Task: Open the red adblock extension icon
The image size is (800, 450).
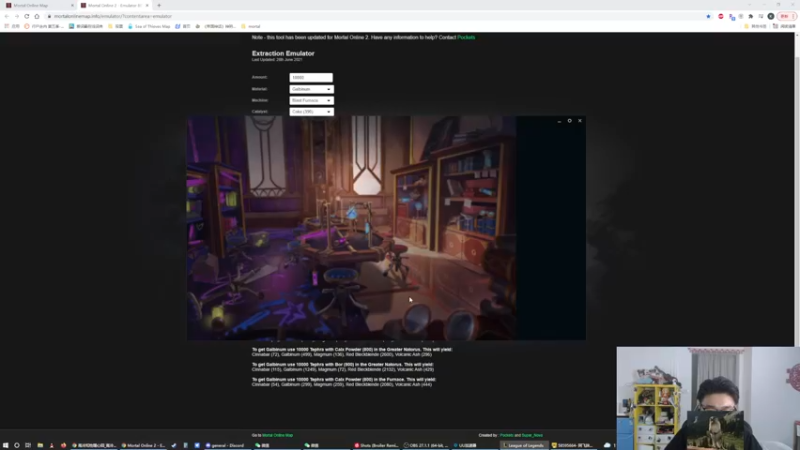Action: coord(721,16)
